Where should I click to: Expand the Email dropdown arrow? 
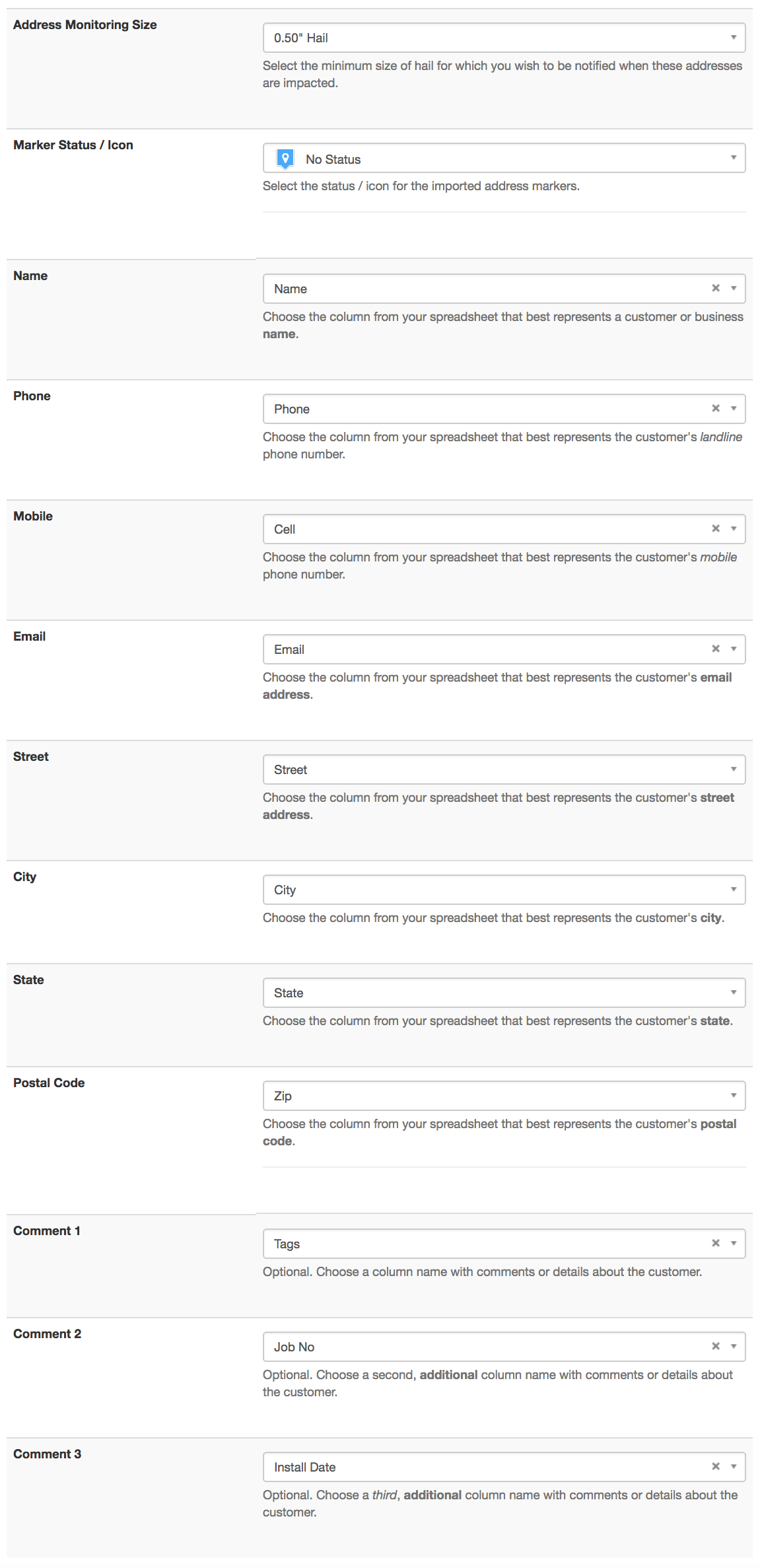pos(733,649)
